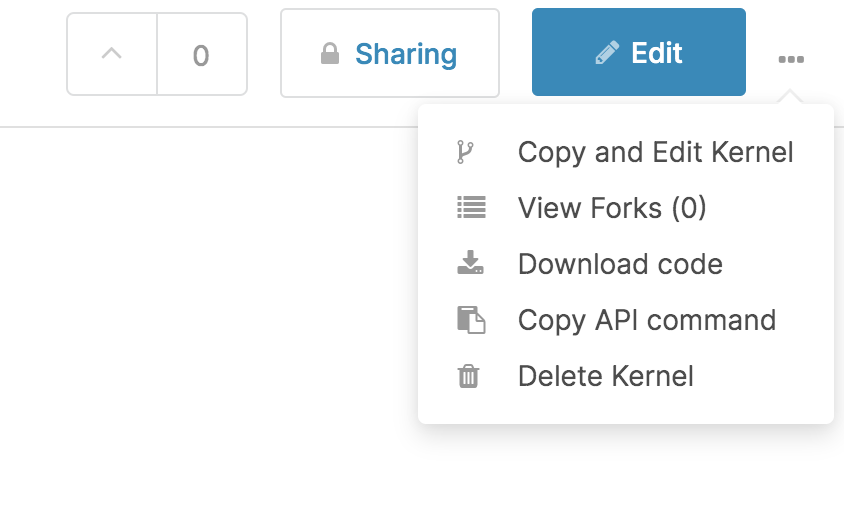Click the Edit text label
This screenshot has height=506, width=844.
[657, 53]
